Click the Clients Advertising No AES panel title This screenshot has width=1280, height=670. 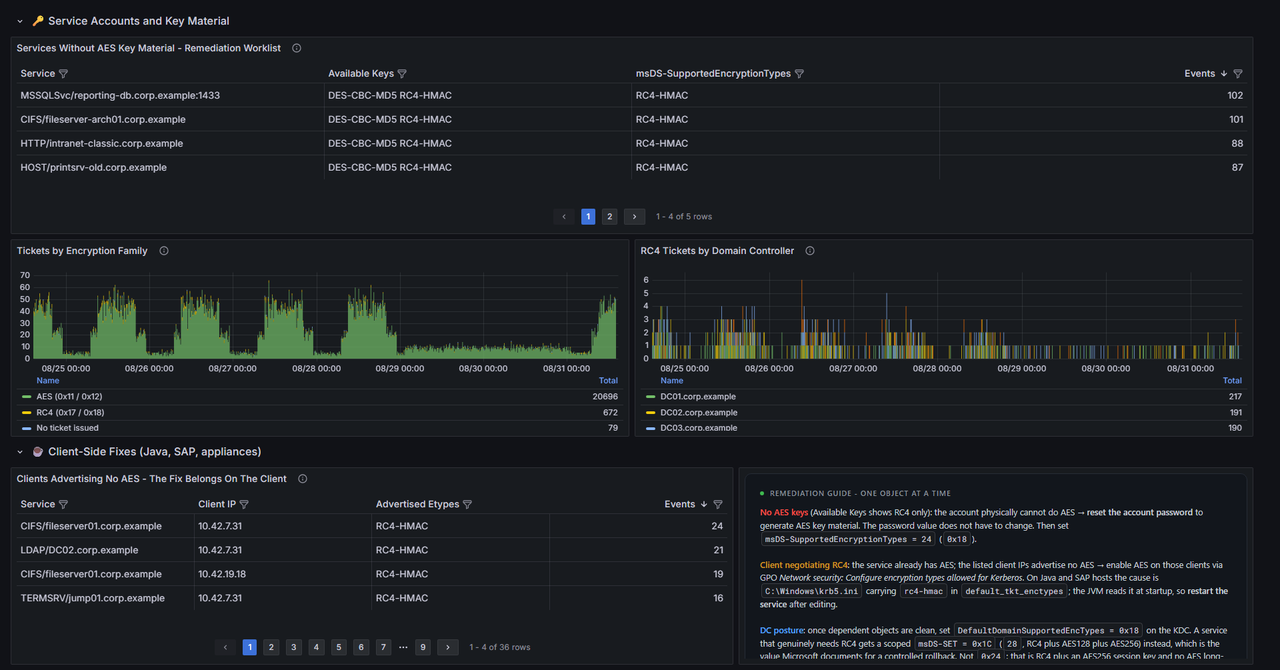(152, 479)
